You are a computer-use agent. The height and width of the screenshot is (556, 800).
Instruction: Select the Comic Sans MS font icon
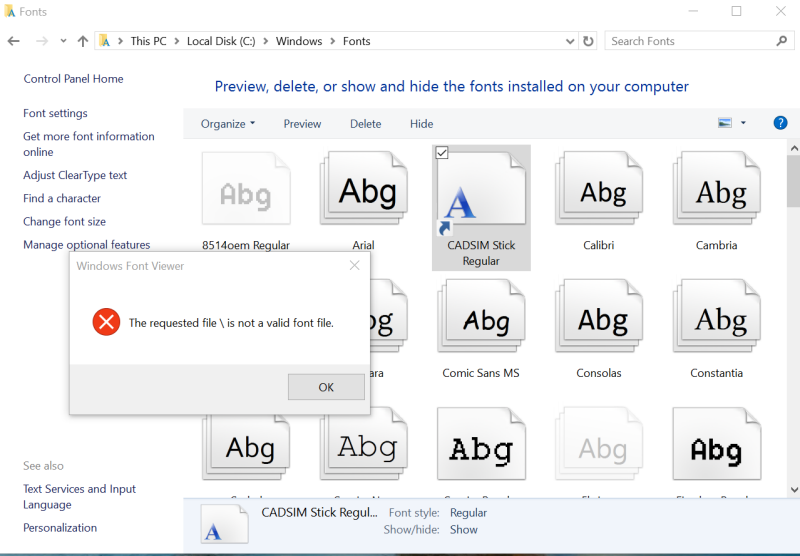tap(481, 316)
